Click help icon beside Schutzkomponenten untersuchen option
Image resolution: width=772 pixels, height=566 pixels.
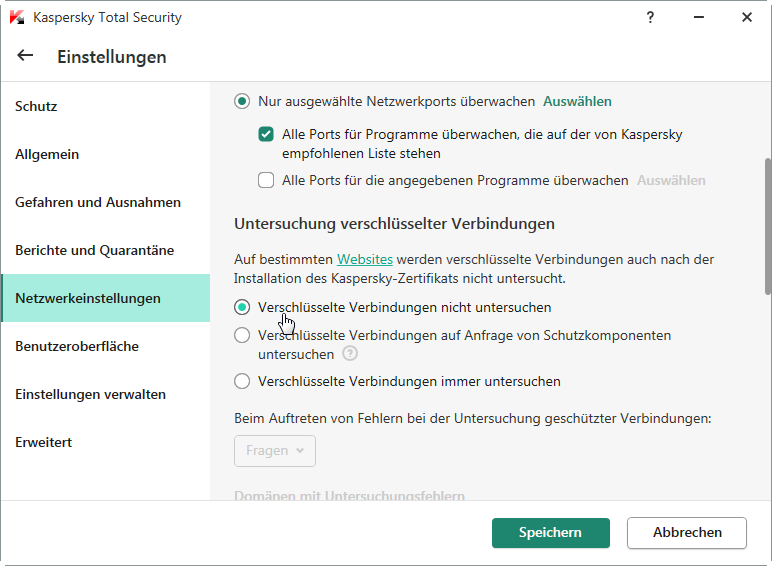(349, 354)
